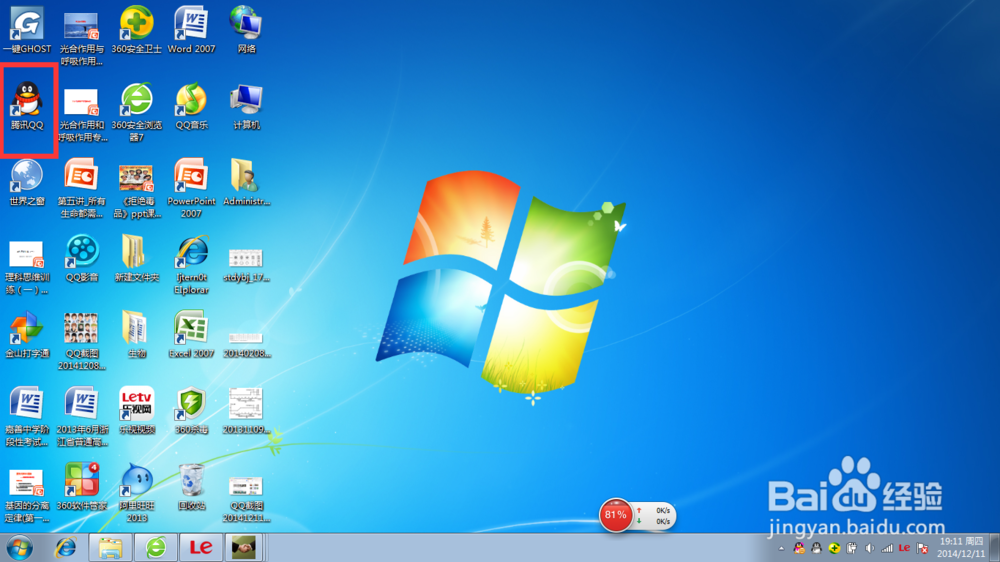Launch 腾讯QQ from the desktop

click(x=27, y=107)
